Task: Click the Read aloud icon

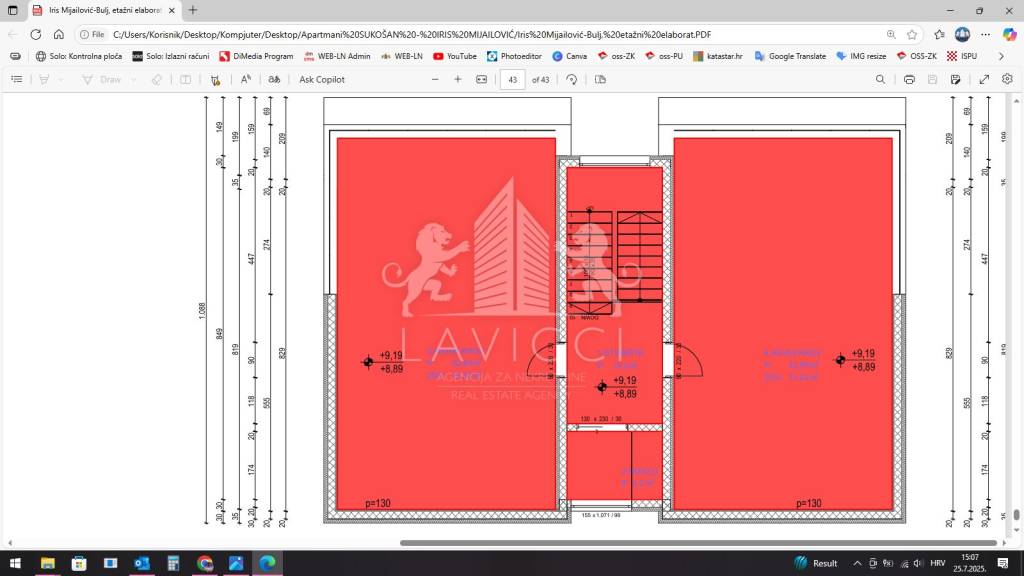Action: (x=246, y=80)
